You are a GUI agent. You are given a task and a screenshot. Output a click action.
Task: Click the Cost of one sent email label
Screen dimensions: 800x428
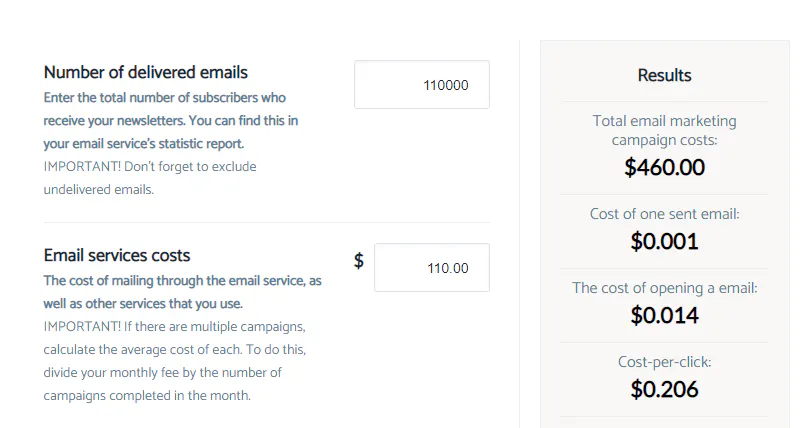tap(664, 214)
